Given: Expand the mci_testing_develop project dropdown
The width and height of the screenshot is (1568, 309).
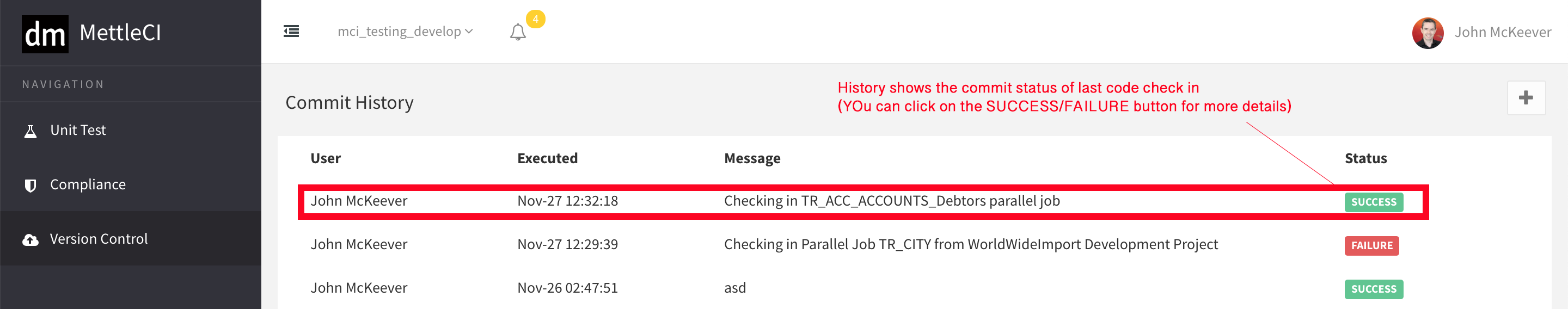Looking at the screenshot, I should pyautogui.click(x=405, y=32).
